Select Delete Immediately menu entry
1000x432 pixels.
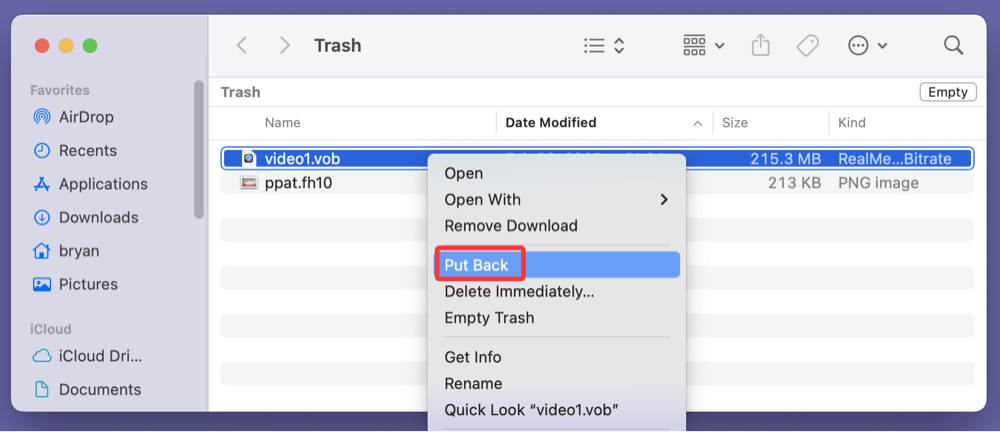pyautogui.click(x=518, y=292)
